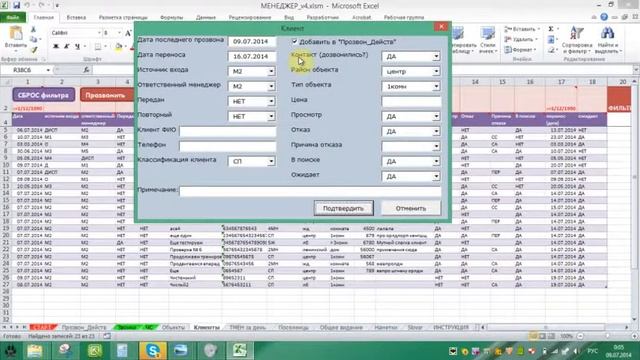This screenshot has height=360, width=640.
Task: Toggle Italic (К) formatting
Action: pyautogui.click(x=67, y=47)
